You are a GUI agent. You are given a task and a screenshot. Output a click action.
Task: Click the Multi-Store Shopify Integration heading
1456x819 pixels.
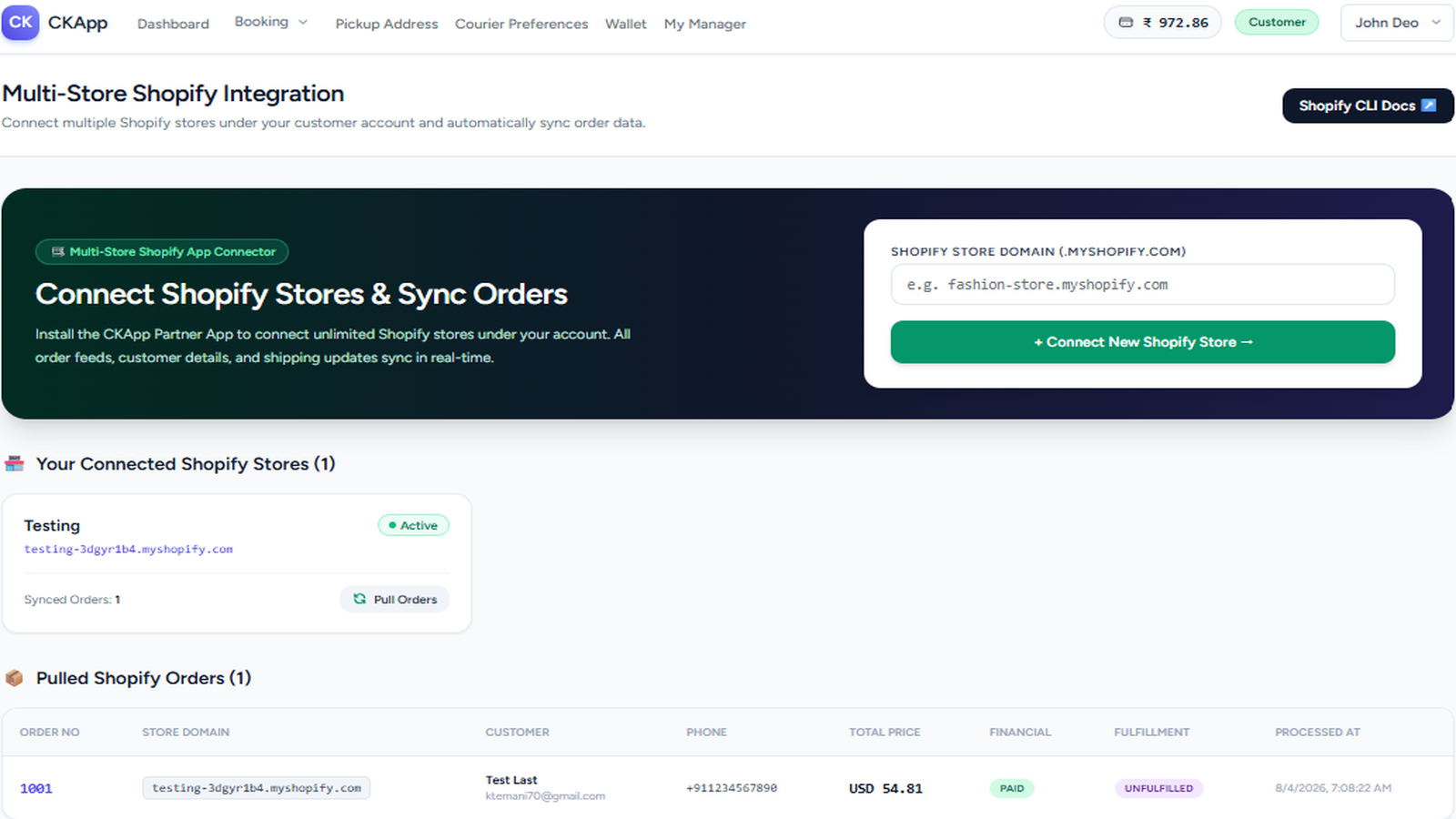[x=173, y=94]
